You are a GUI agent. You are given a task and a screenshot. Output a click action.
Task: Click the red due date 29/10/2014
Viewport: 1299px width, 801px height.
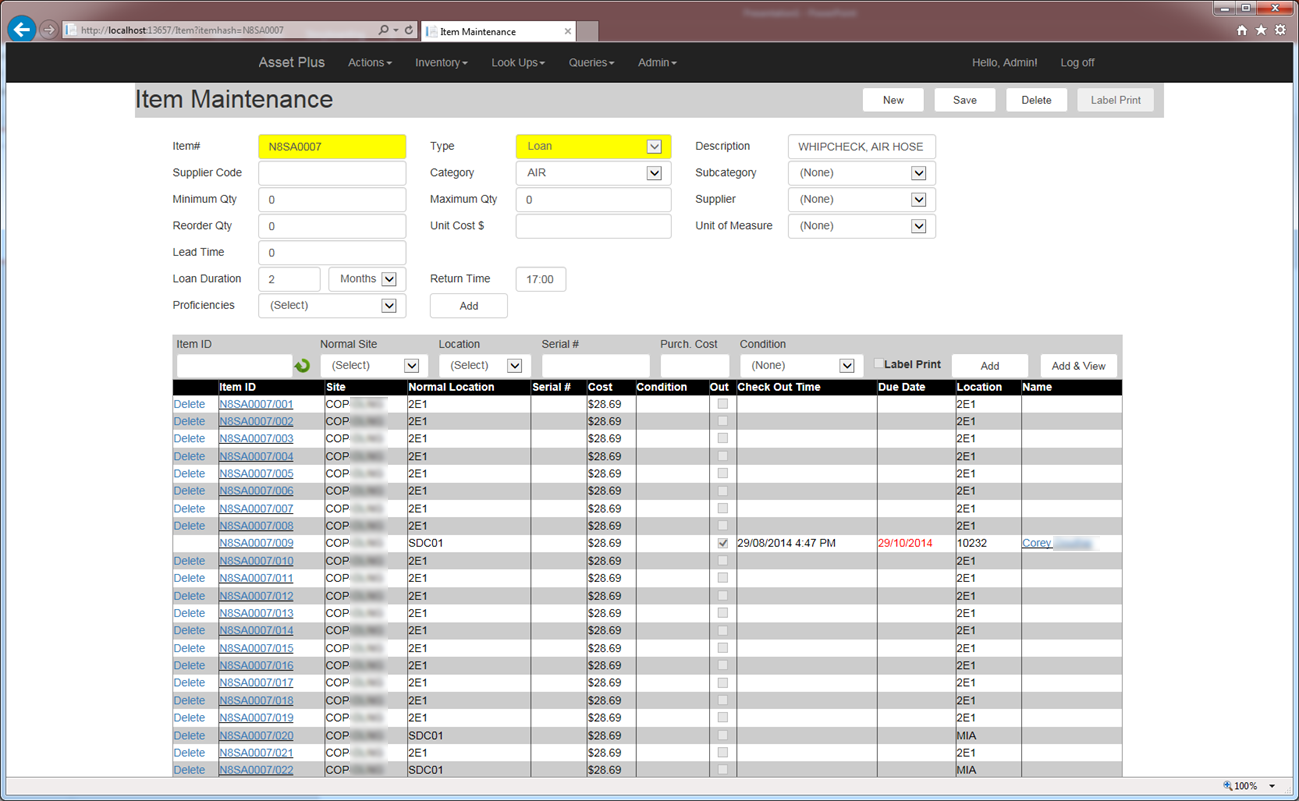pos(905,543)
